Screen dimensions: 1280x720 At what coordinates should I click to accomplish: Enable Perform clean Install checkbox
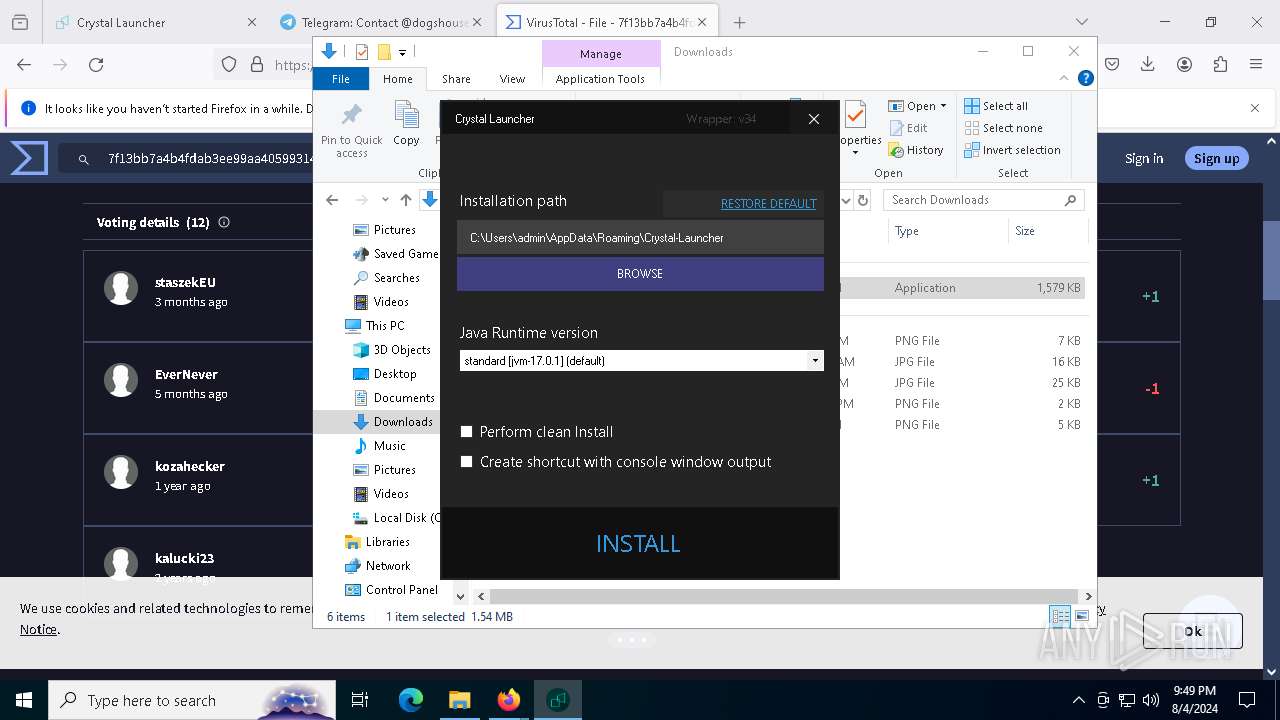pos(466,432)
